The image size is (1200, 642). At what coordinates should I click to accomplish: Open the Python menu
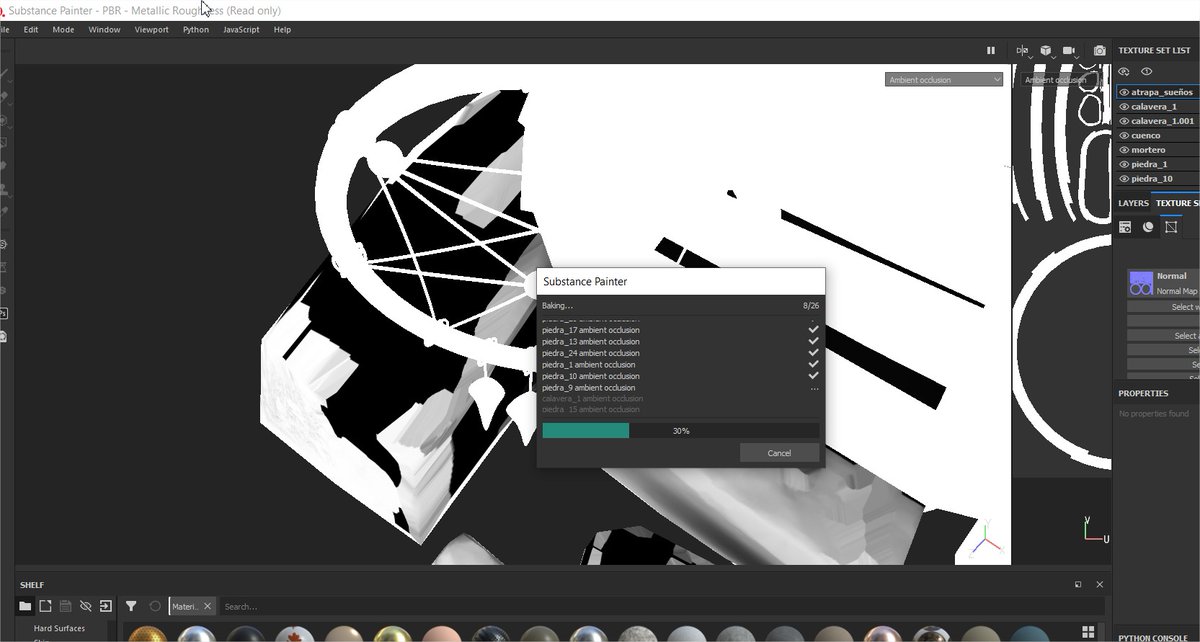point(196,29)
